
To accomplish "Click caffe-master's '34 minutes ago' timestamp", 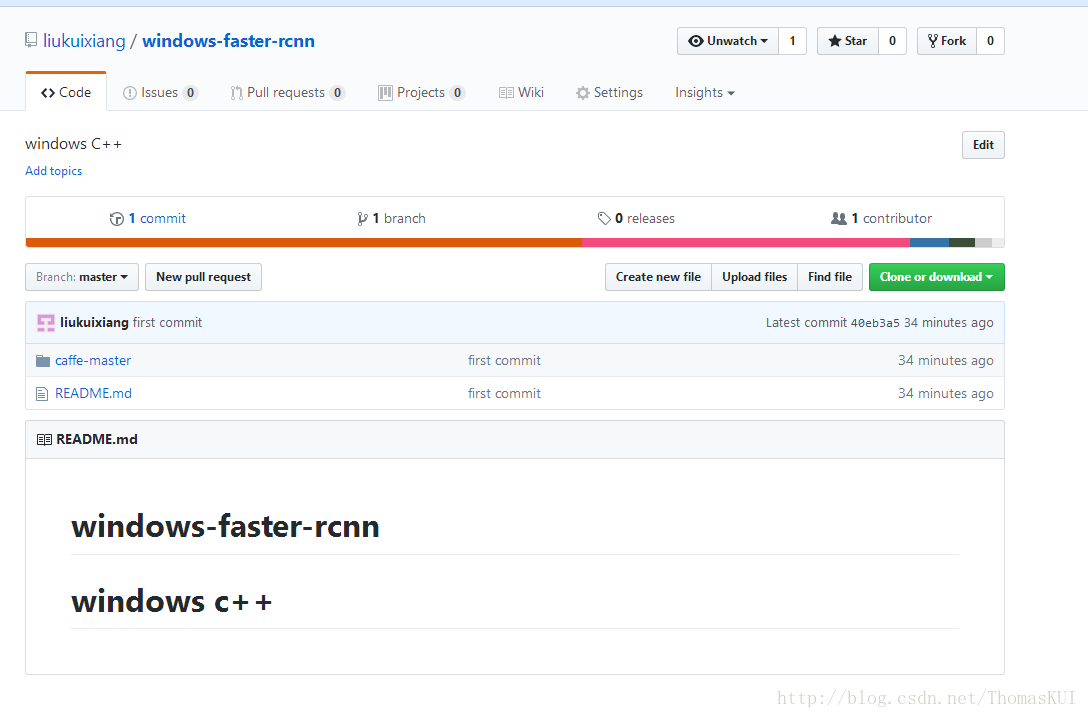I will pos(946,361).
